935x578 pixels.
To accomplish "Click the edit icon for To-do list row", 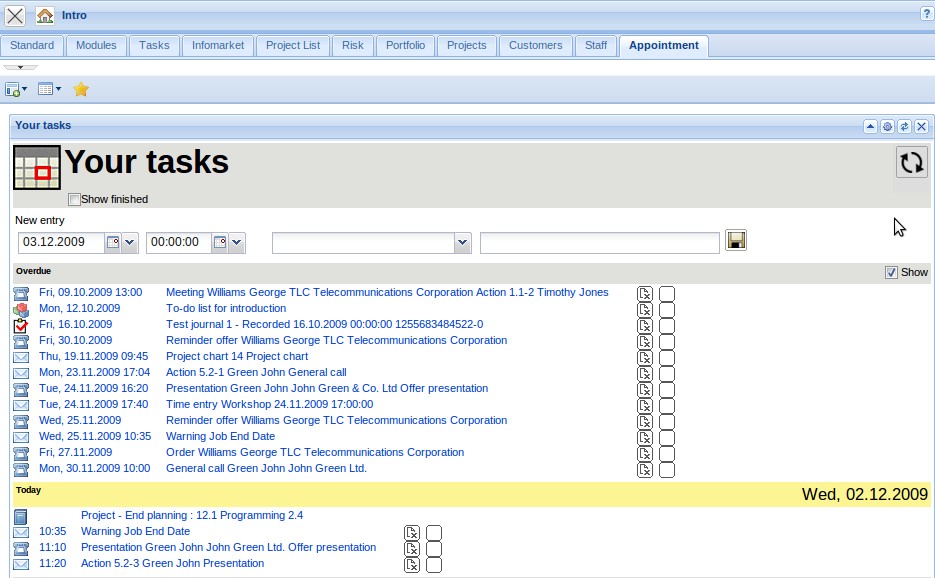I will pos(645,309).
